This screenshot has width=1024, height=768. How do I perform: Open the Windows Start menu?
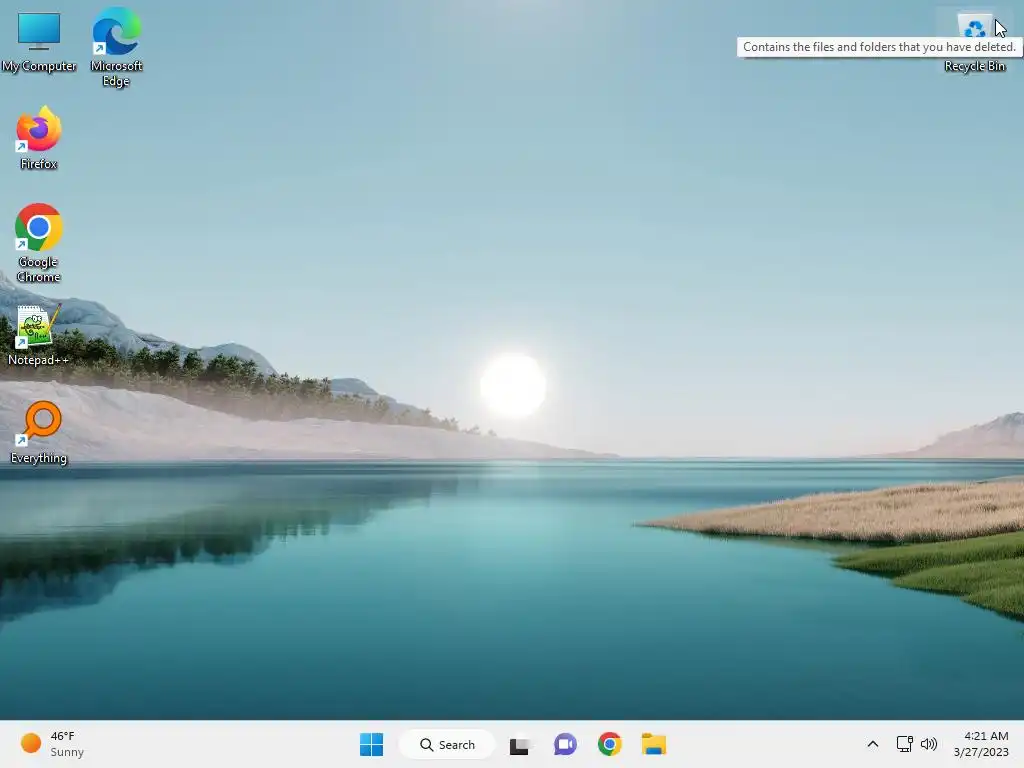pos(372,744)
